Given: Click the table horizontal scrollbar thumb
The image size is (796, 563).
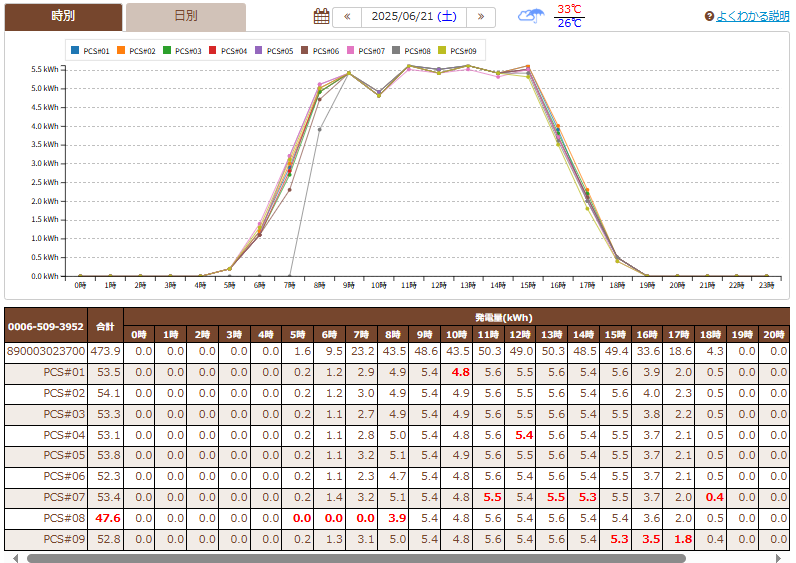Looking at the screenshot, I should pos(356,558).
